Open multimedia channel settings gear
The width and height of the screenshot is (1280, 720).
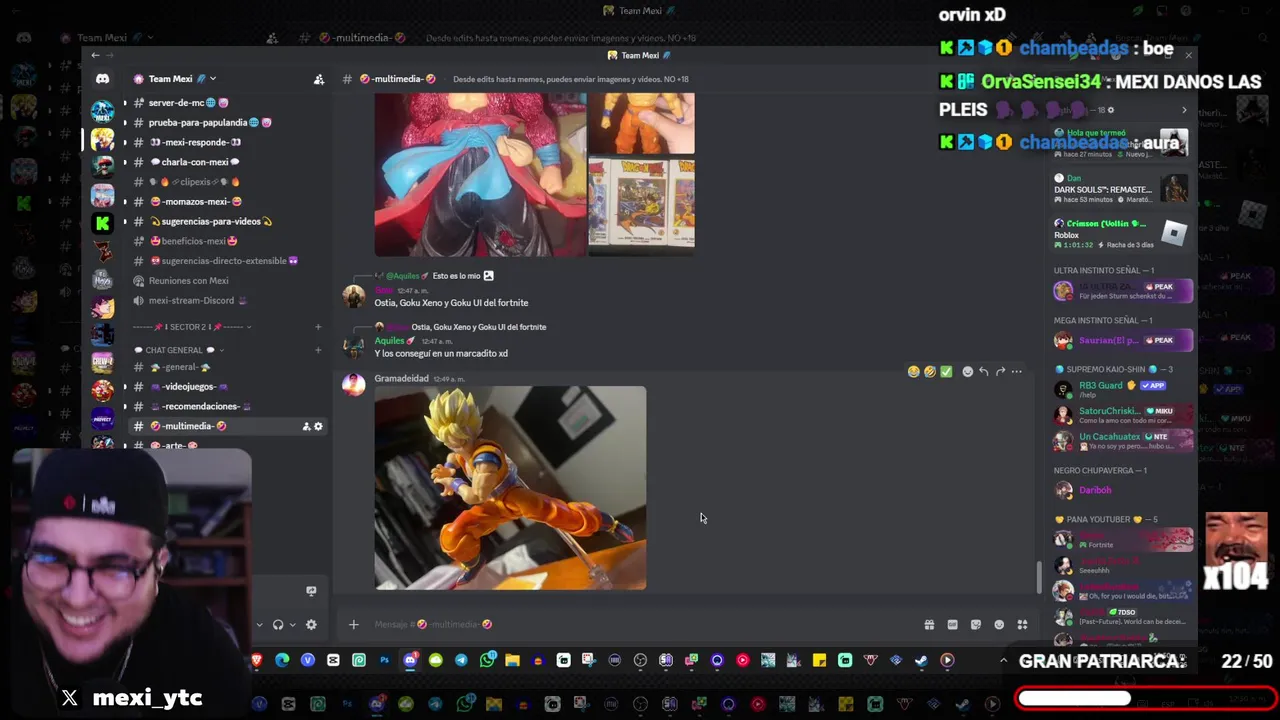pyautogui.click(x=319, y=427)
